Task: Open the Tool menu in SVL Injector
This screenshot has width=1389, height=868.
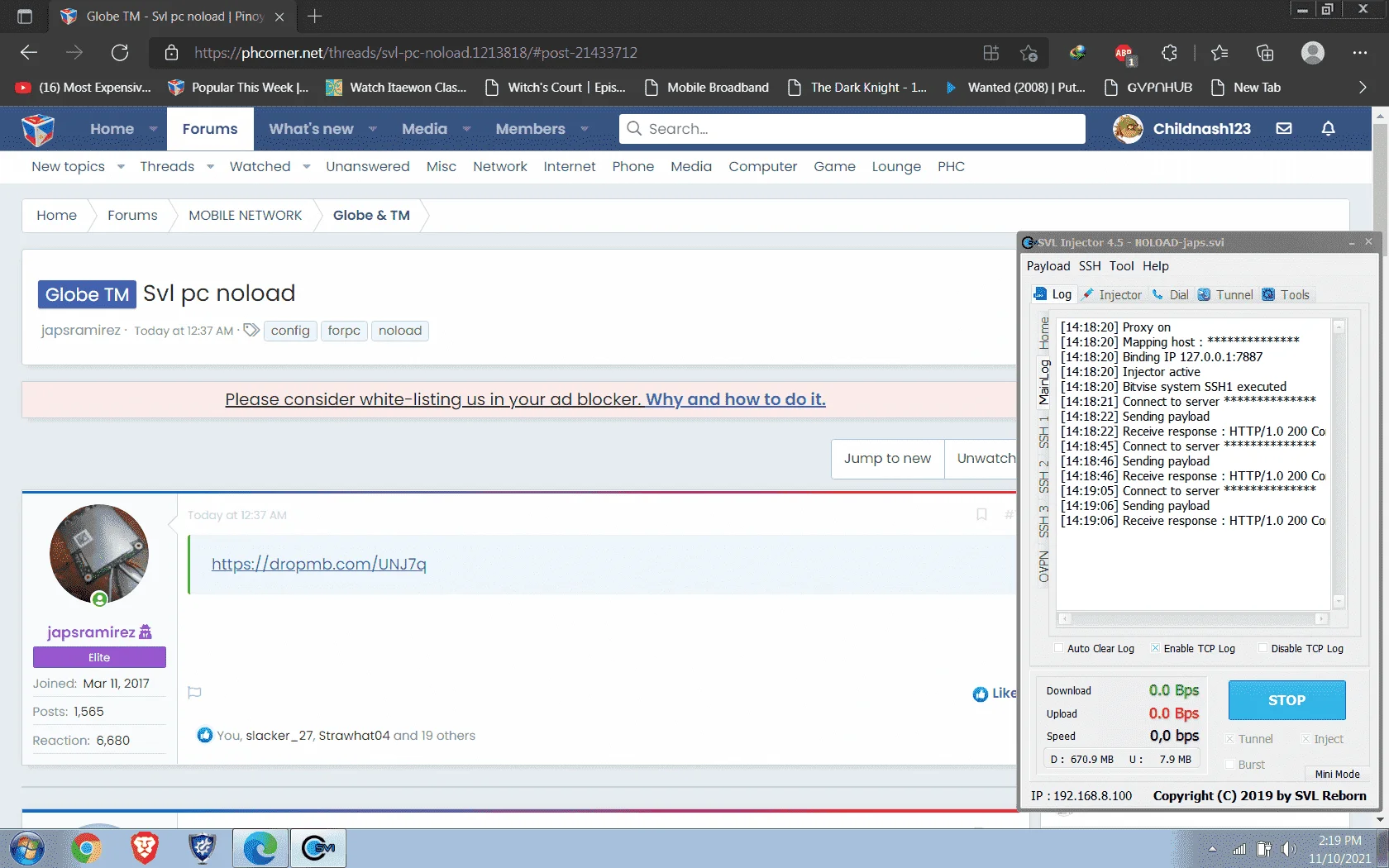Action: pyautogui.click(x=1122, y=266)
